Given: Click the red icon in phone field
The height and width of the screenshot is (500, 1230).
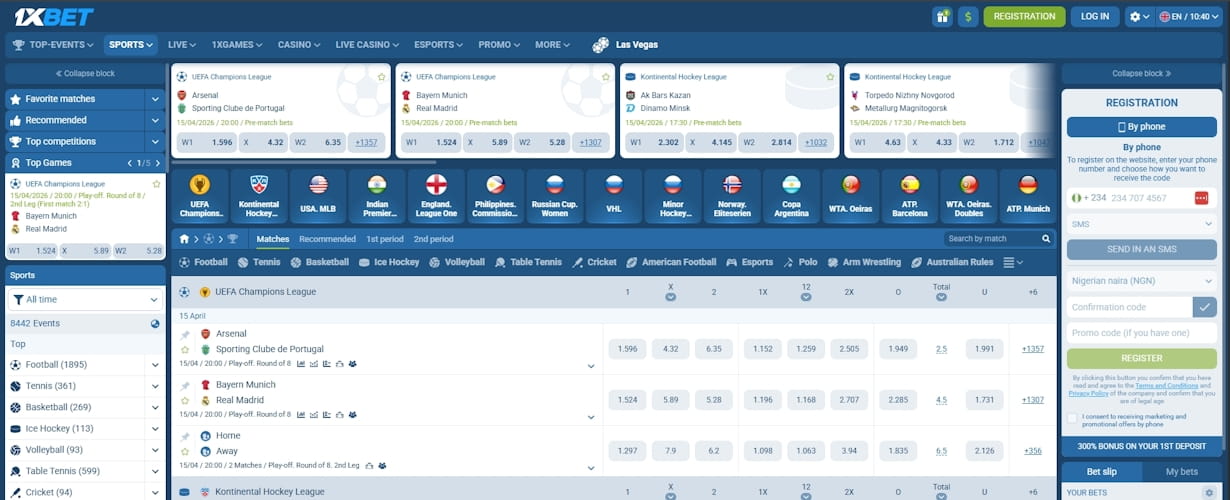Looking at the screenshot, I should (1201, 198).
